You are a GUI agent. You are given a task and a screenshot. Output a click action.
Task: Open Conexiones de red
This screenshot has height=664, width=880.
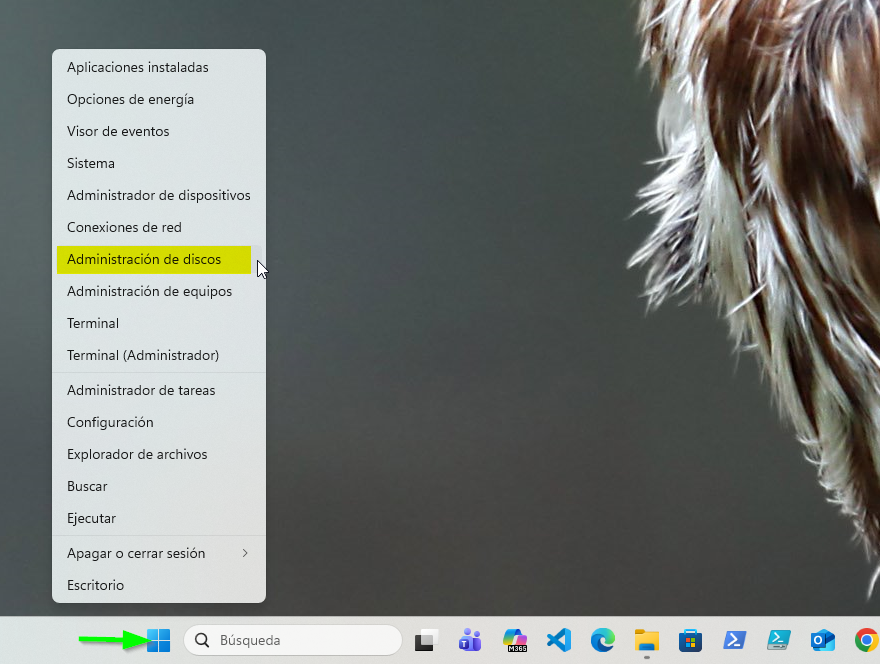coord(124,227)
